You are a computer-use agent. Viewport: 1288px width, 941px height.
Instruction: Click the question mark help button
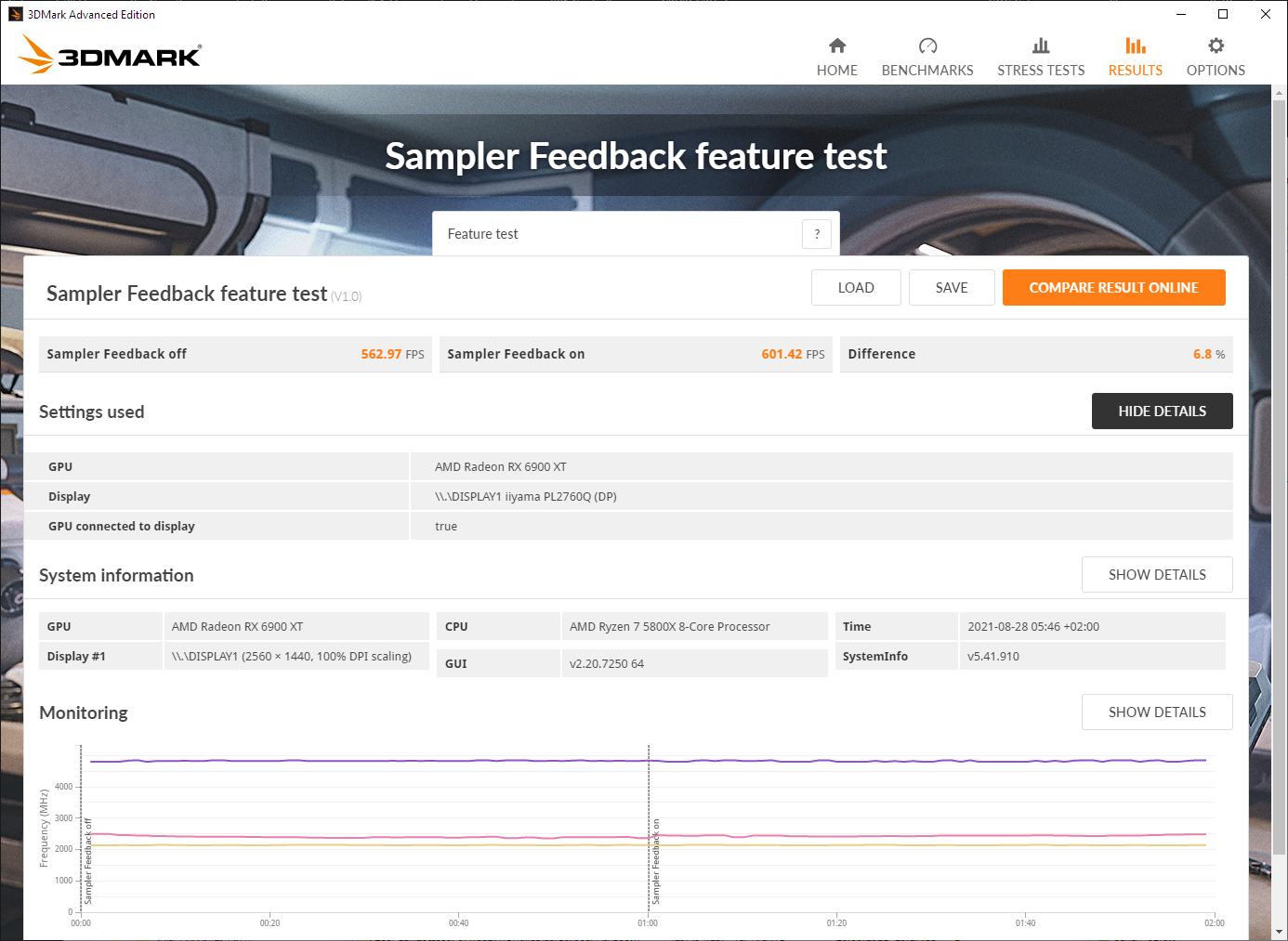(817, 234)
